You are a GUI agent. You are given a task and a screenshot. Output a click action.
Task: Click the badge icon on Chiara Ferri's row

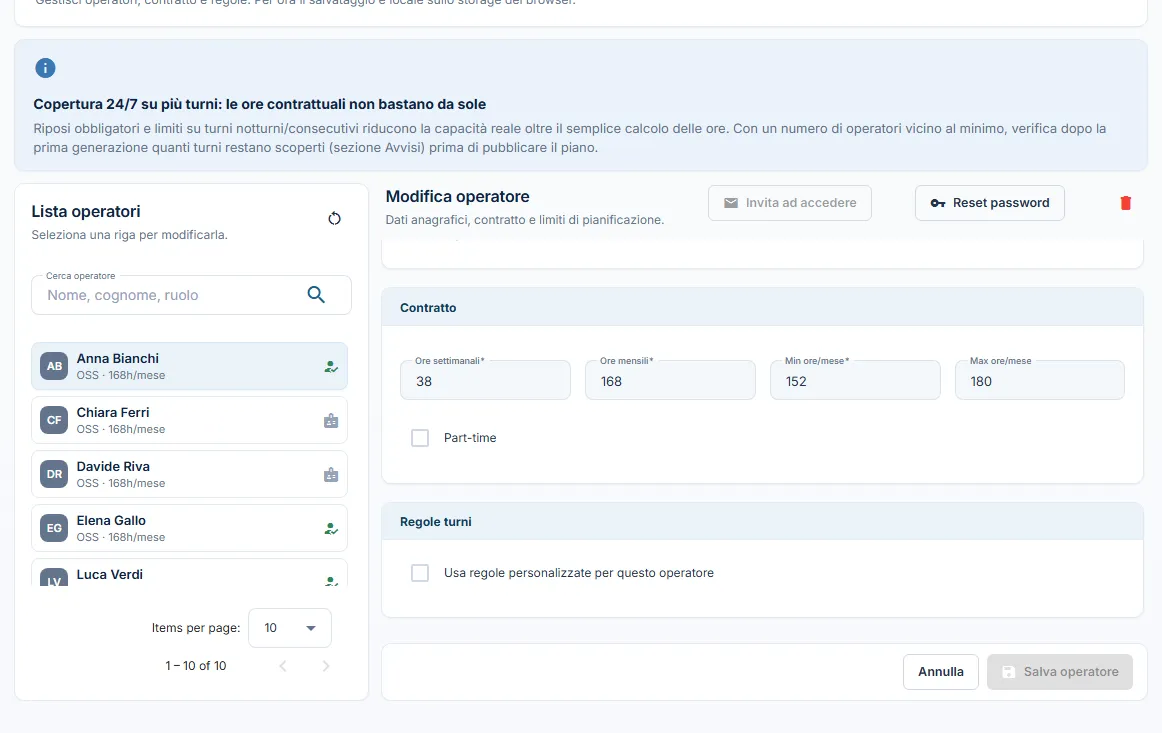point(331,421)
